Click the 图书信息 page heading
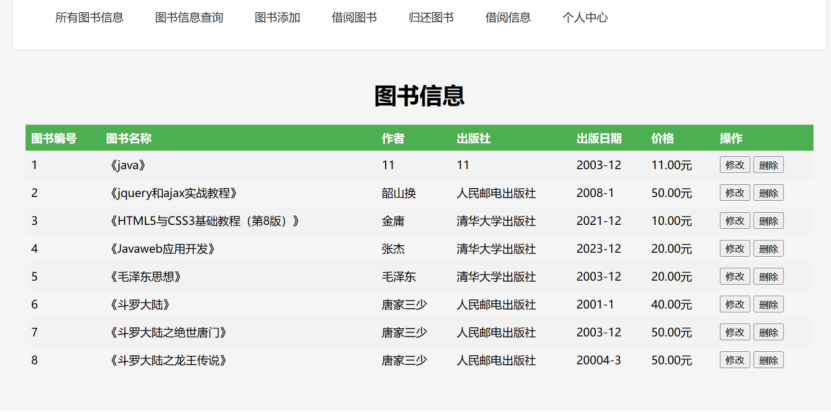 coord(419,96)
